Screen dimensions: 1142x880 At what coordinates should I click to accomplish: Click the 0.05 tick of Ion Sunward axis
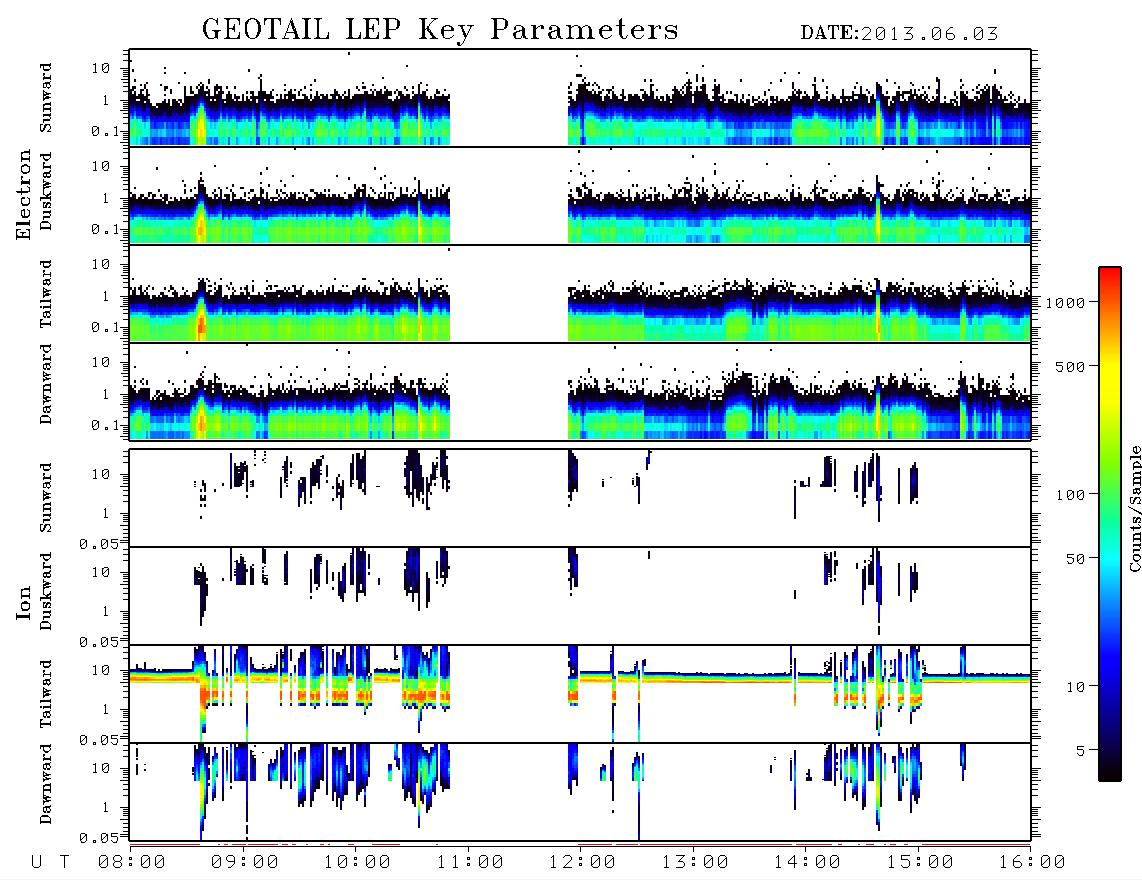[99, 544]
